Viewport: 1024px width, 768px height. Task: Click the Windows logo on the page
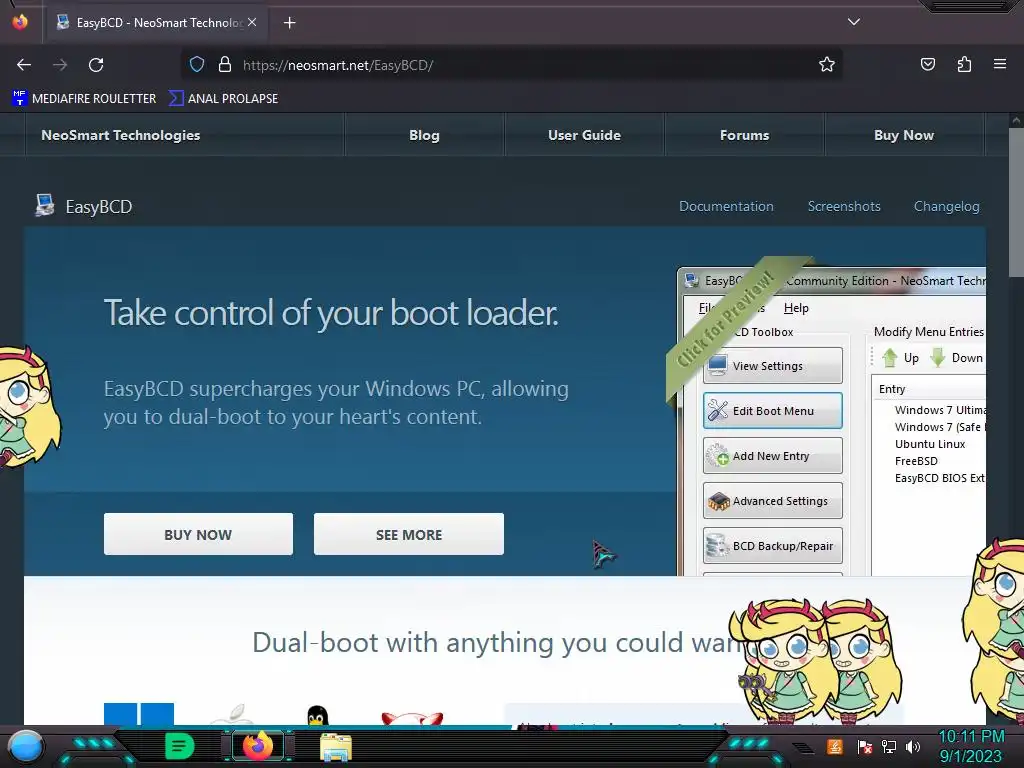coord(139,714)
